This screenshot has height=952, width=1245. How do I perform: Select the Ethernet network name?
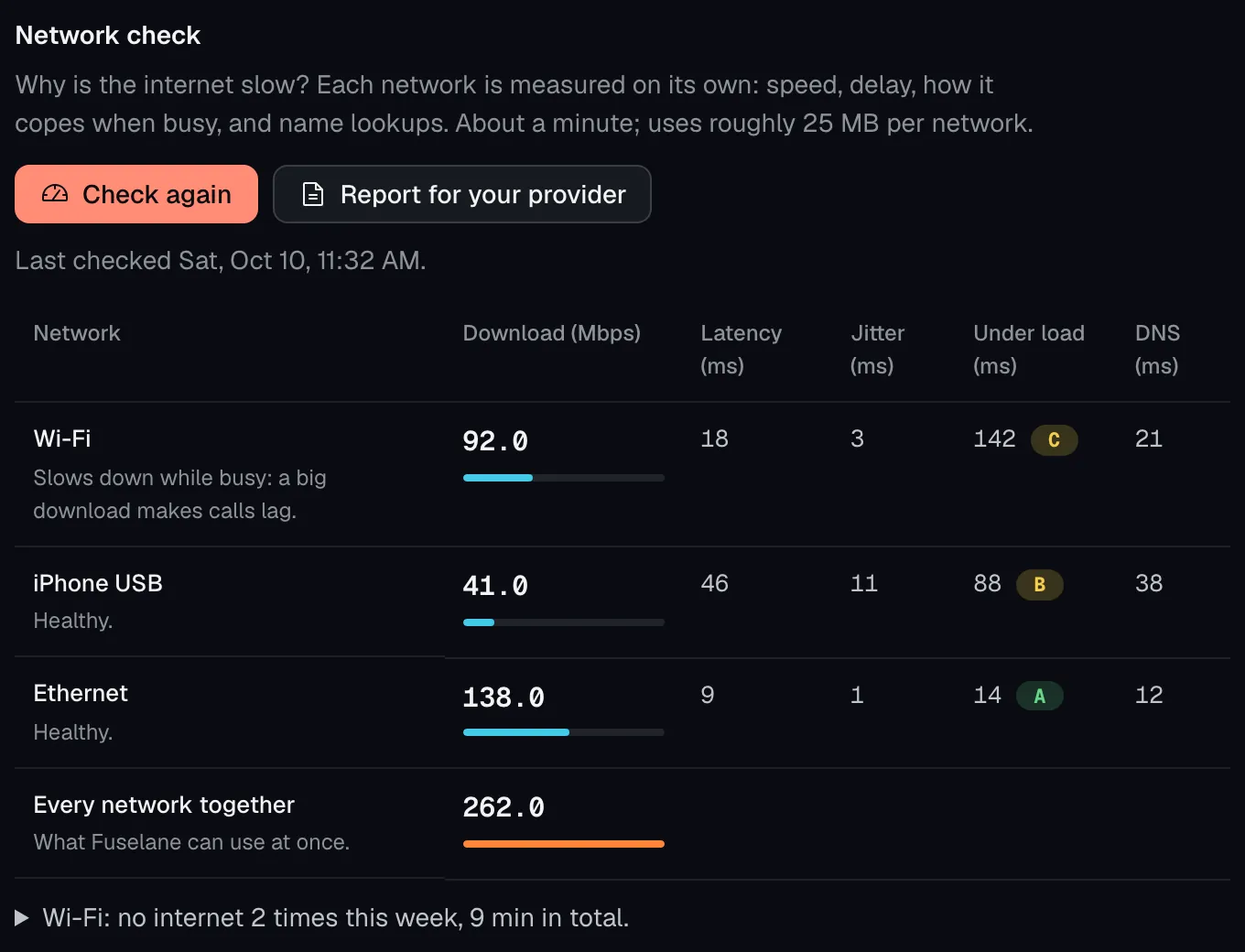click(81, 693)
